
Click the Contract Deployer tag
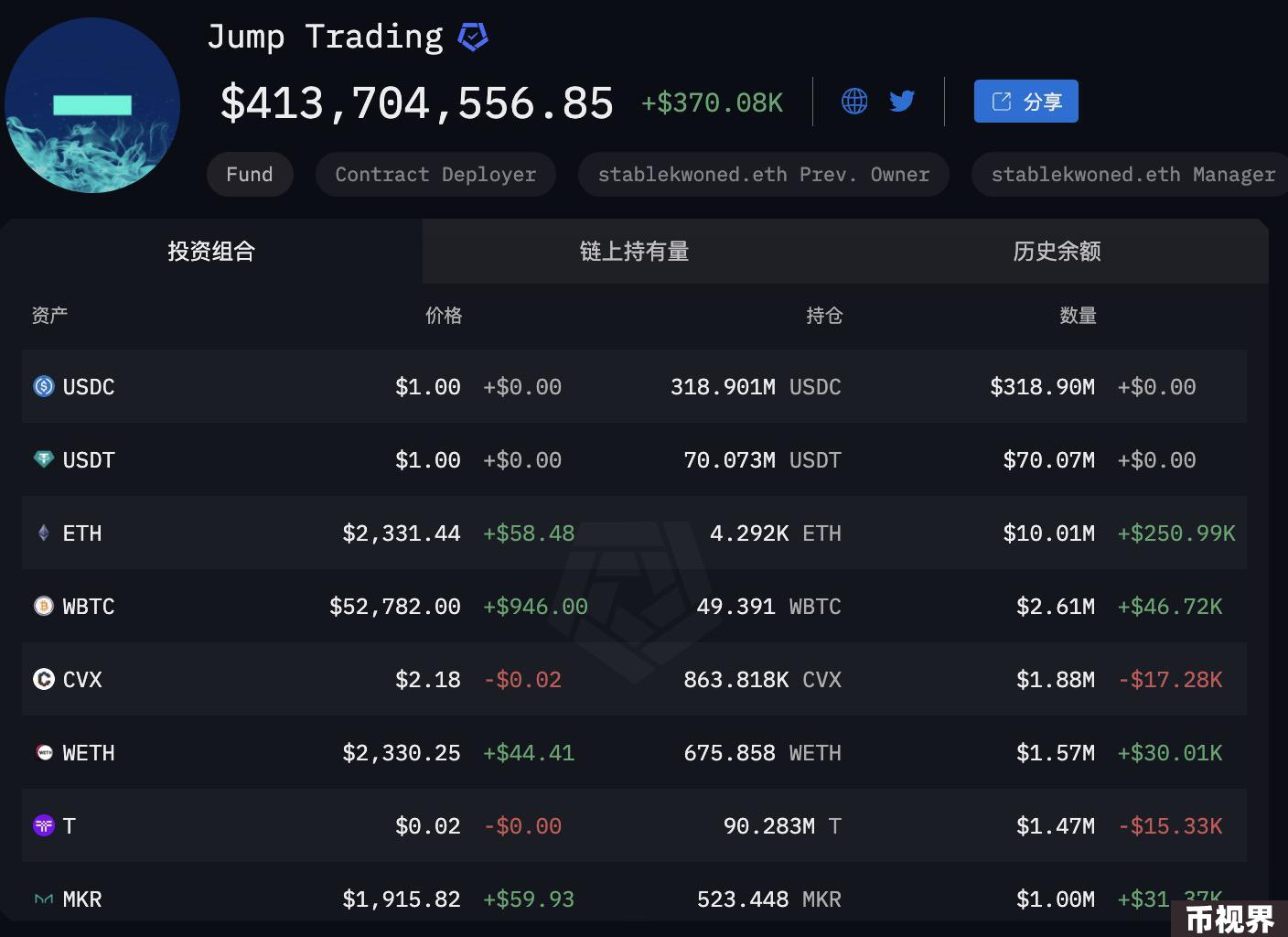point(435,174)
